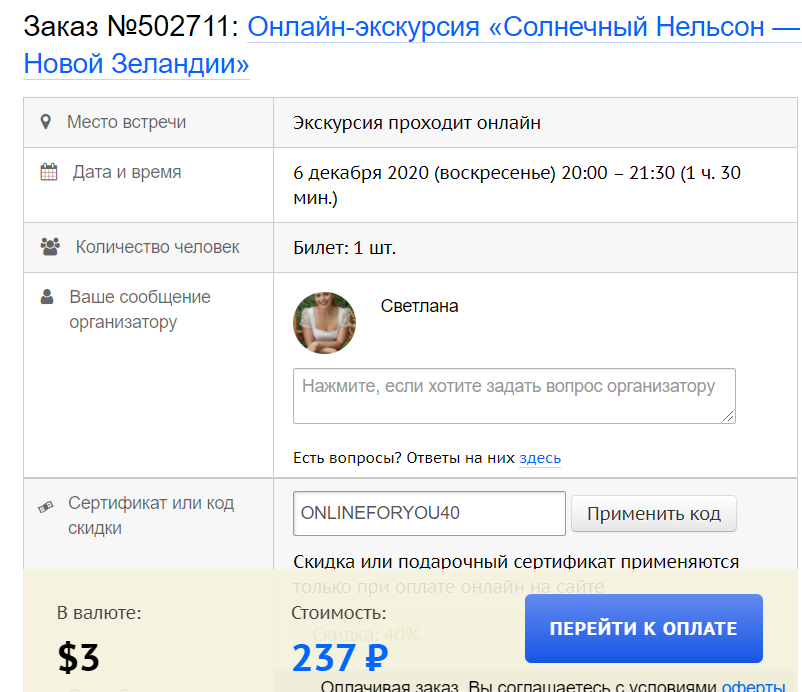Click the ticket icon beside Сертификат или код скидки

pyautogui.click(x=46, y=507)
